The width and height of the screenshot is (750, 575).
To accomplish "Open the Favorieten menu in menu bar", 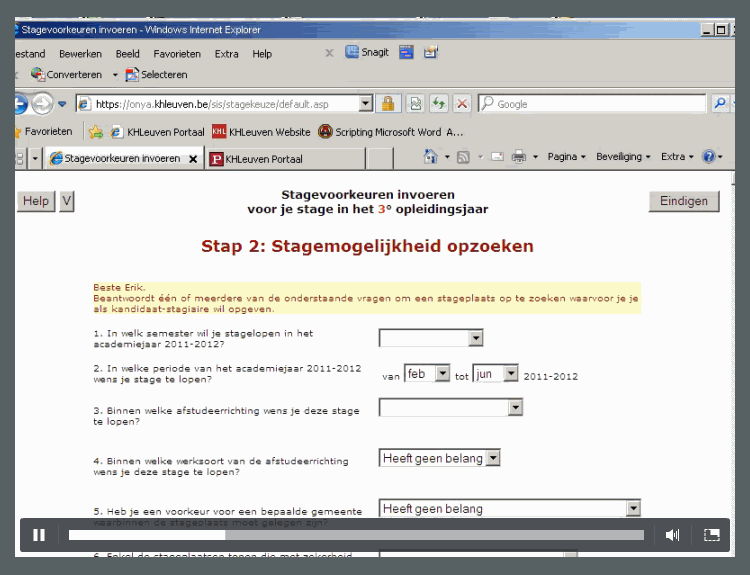I will tap(177, 54).
